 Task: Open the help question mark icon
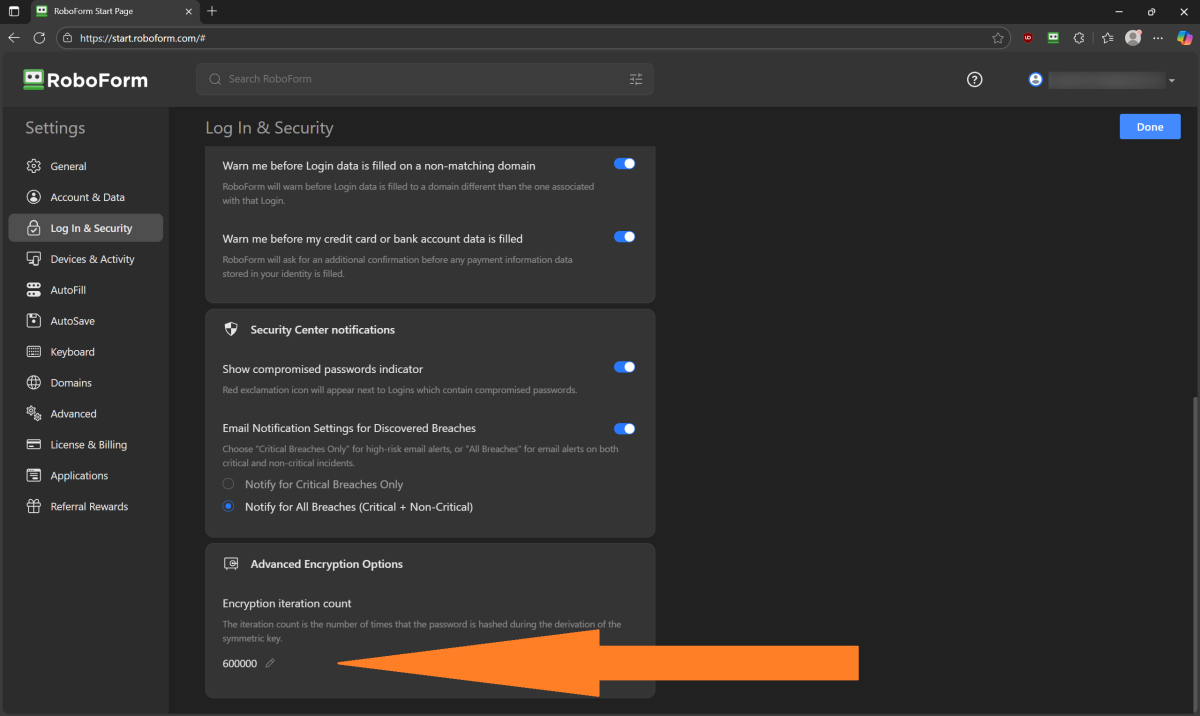point(975,80)
